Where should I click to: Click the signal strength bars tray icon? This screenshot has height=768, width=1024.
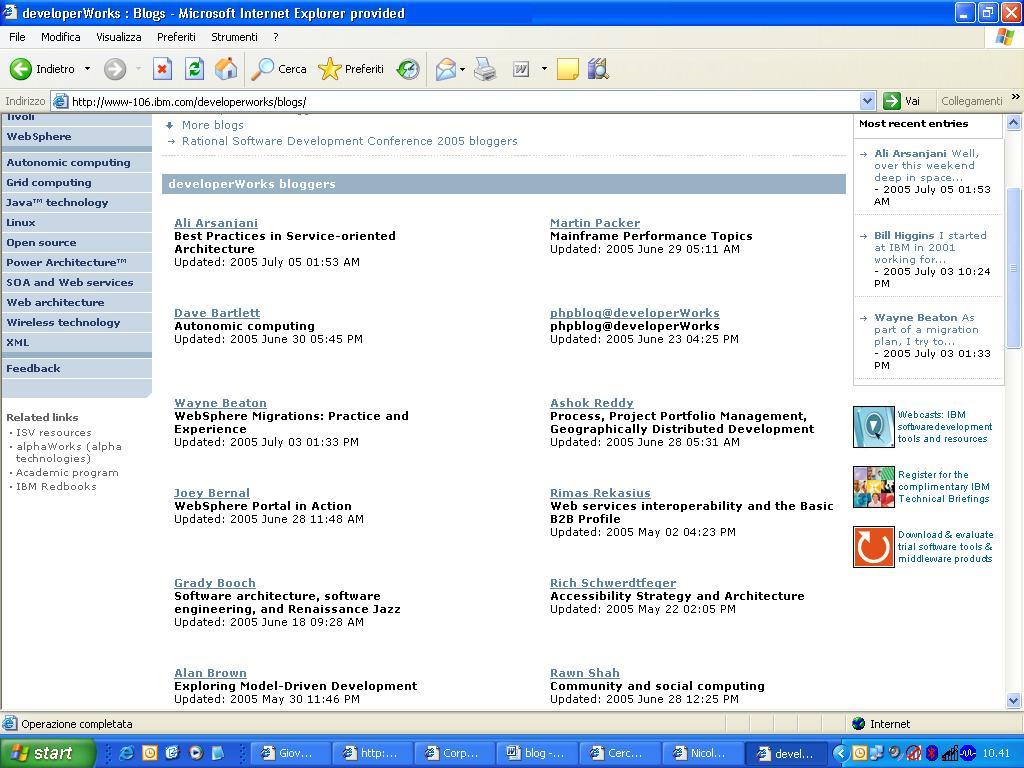949,753
